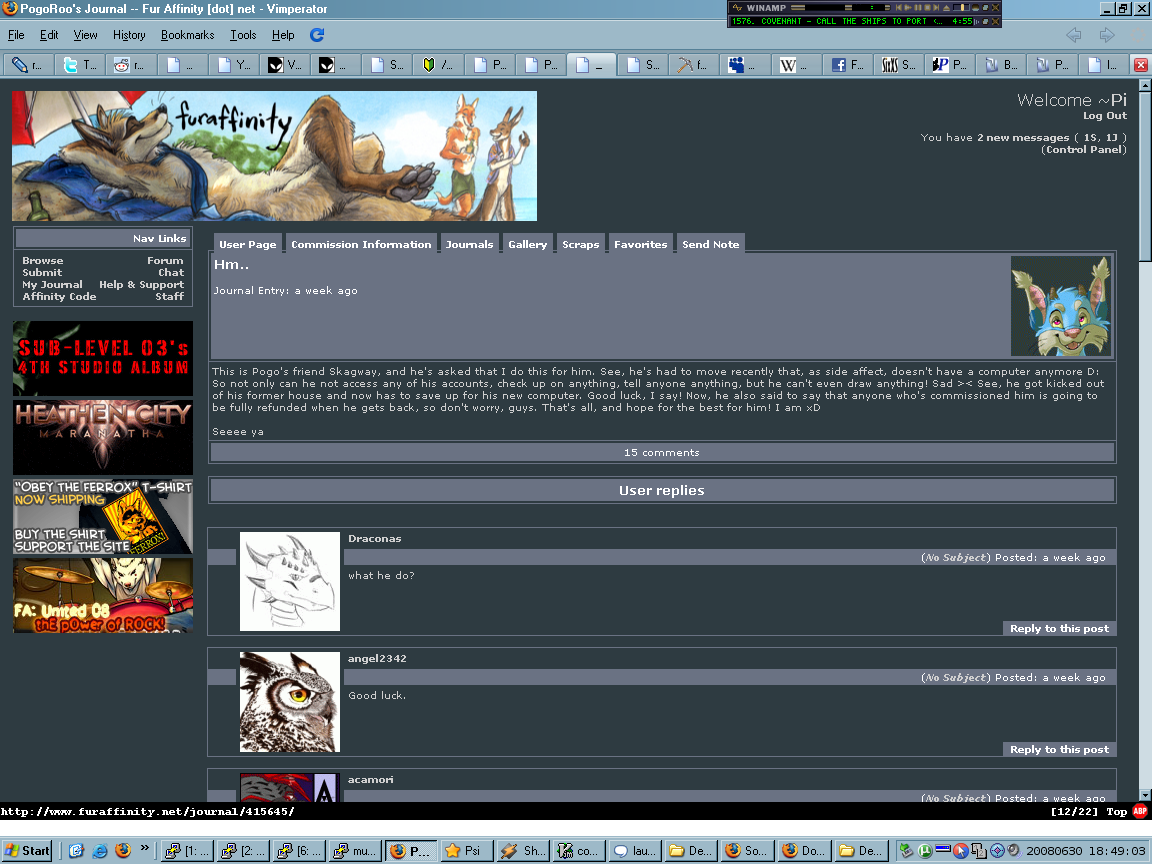1152x864 pixels.
Task: Click the angel2342 username
Action: (377, 658)
